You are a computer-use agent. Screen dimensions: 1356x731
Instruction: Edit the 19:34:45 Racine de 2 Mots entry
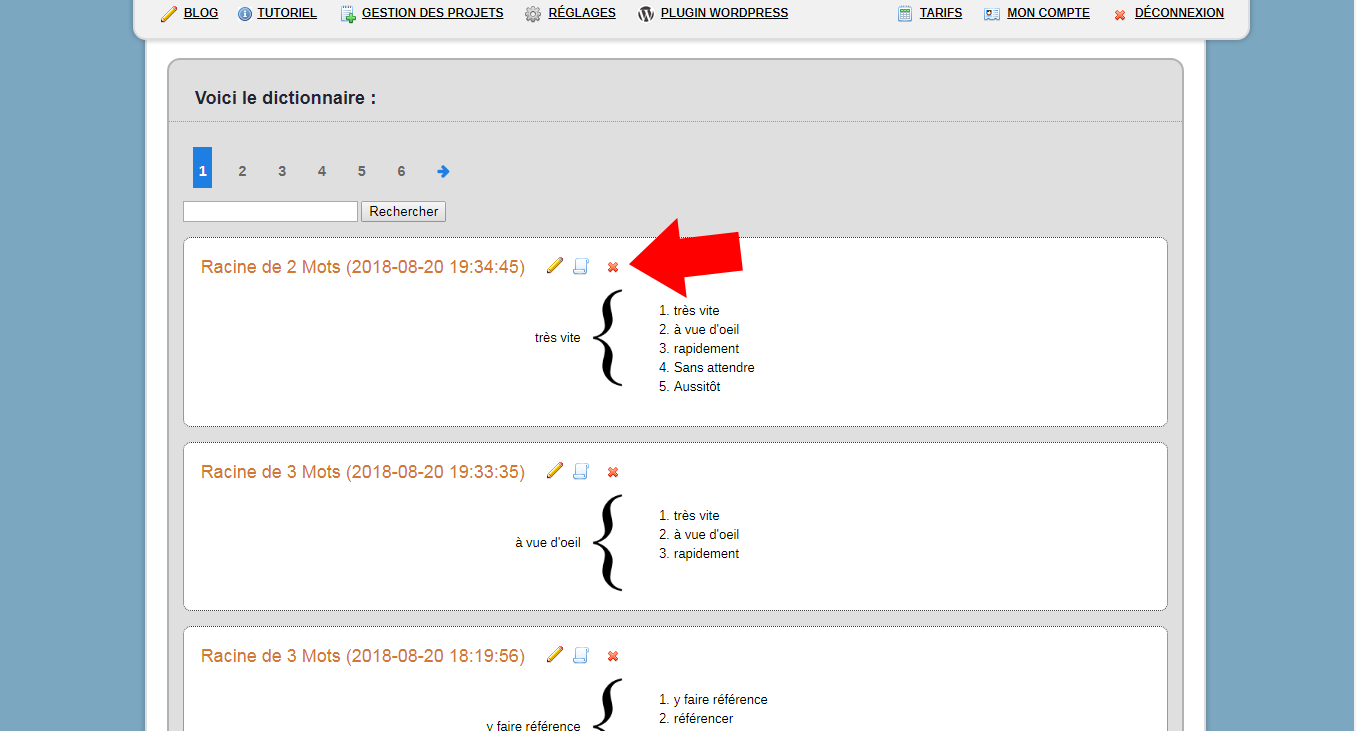[555, 266]
